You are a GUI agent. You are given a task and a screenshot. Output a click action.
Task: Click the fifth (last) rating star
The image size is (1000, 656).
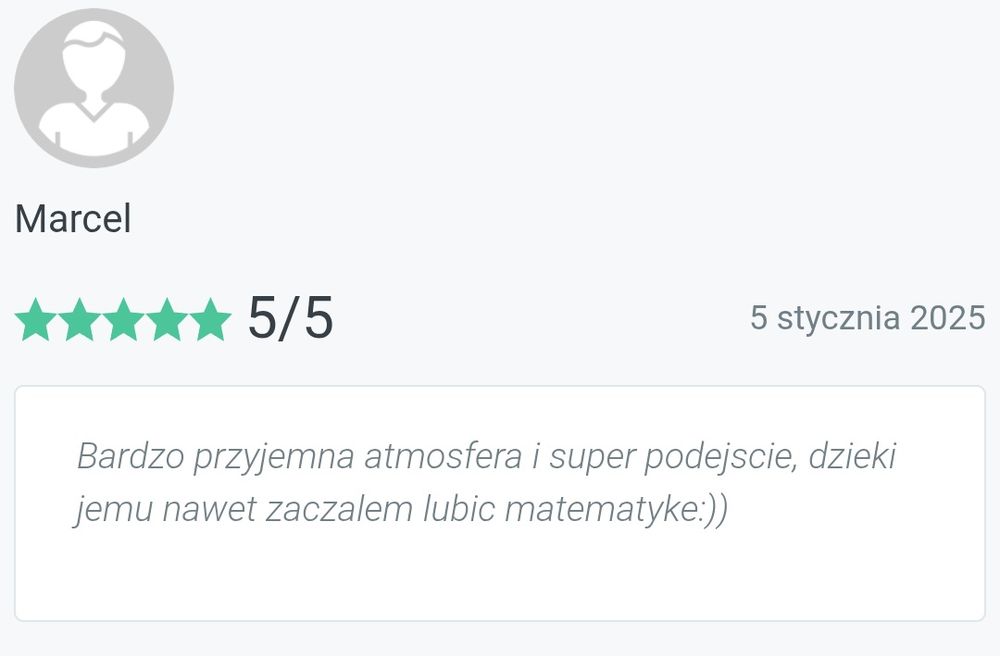click(x=212, y=319)
